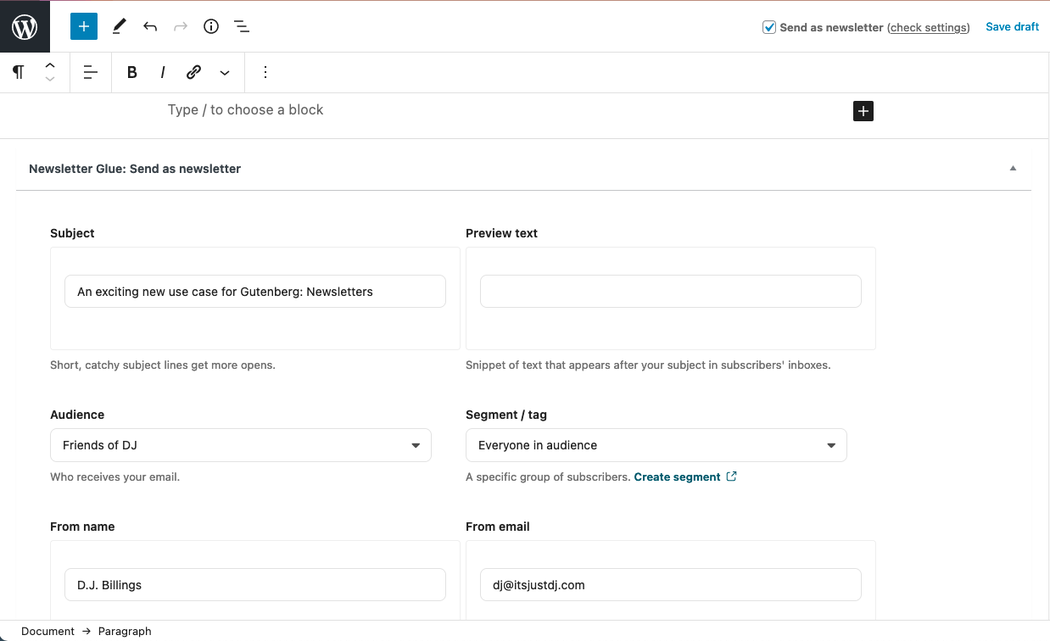Select the pencil Tools icon
The height and width of the screenshot is (641, 1050).
tap(119, 27)
